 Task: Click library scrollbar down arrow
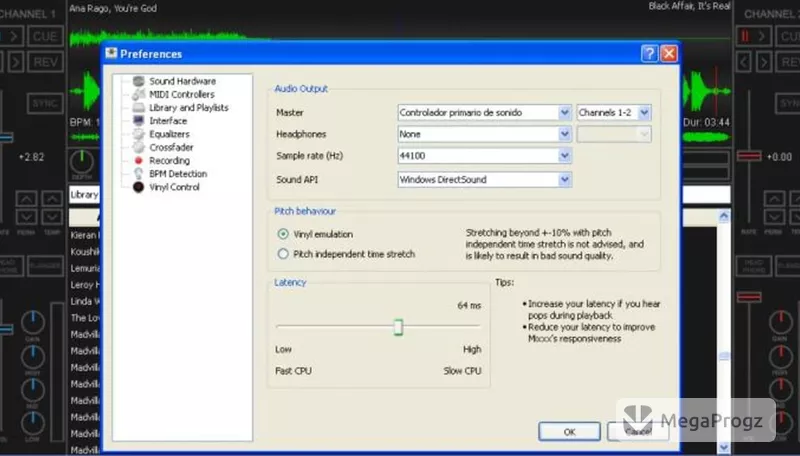[723, 447]
